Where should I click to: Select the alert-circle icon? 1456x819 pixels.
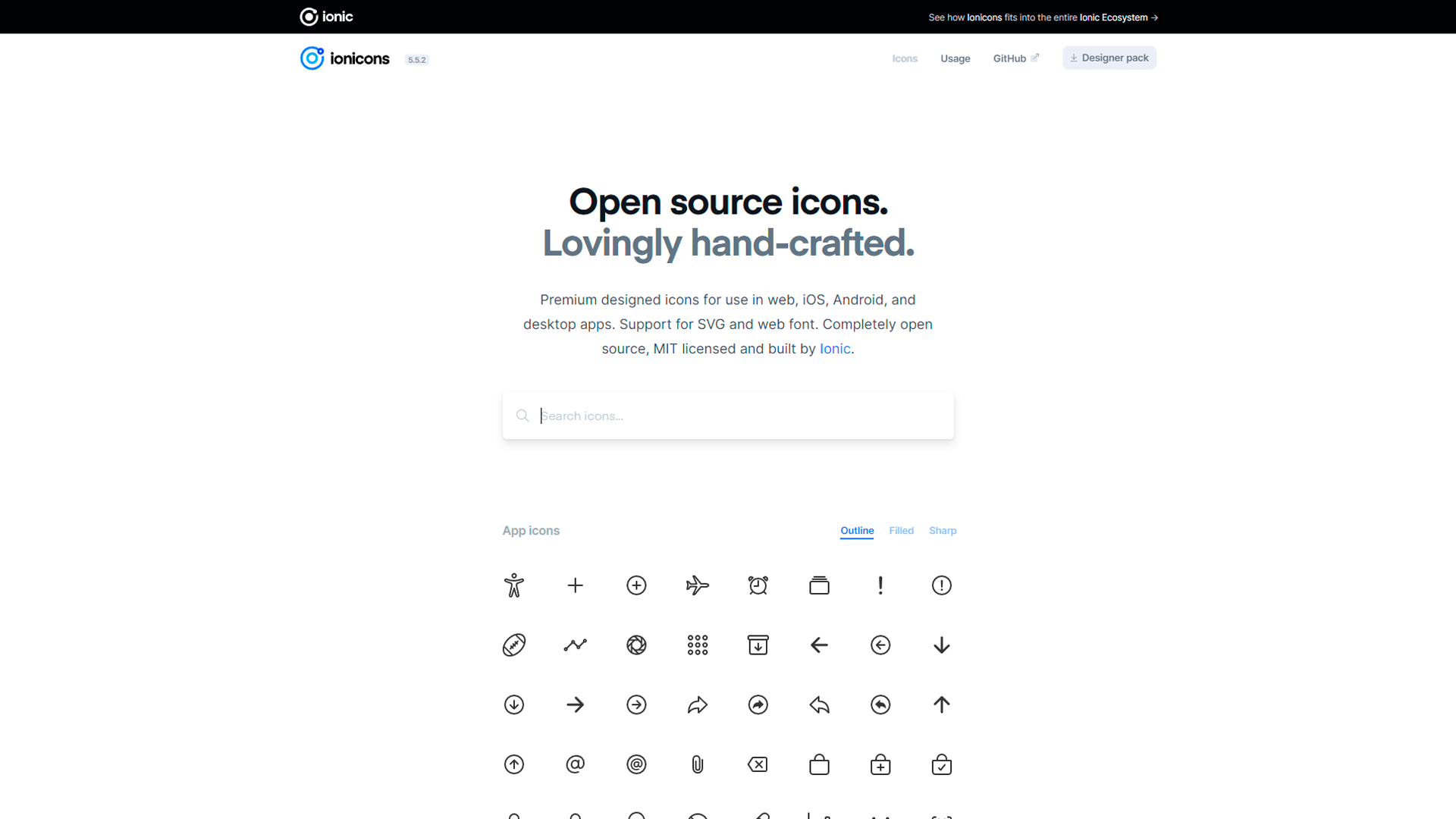pos(942,585)
